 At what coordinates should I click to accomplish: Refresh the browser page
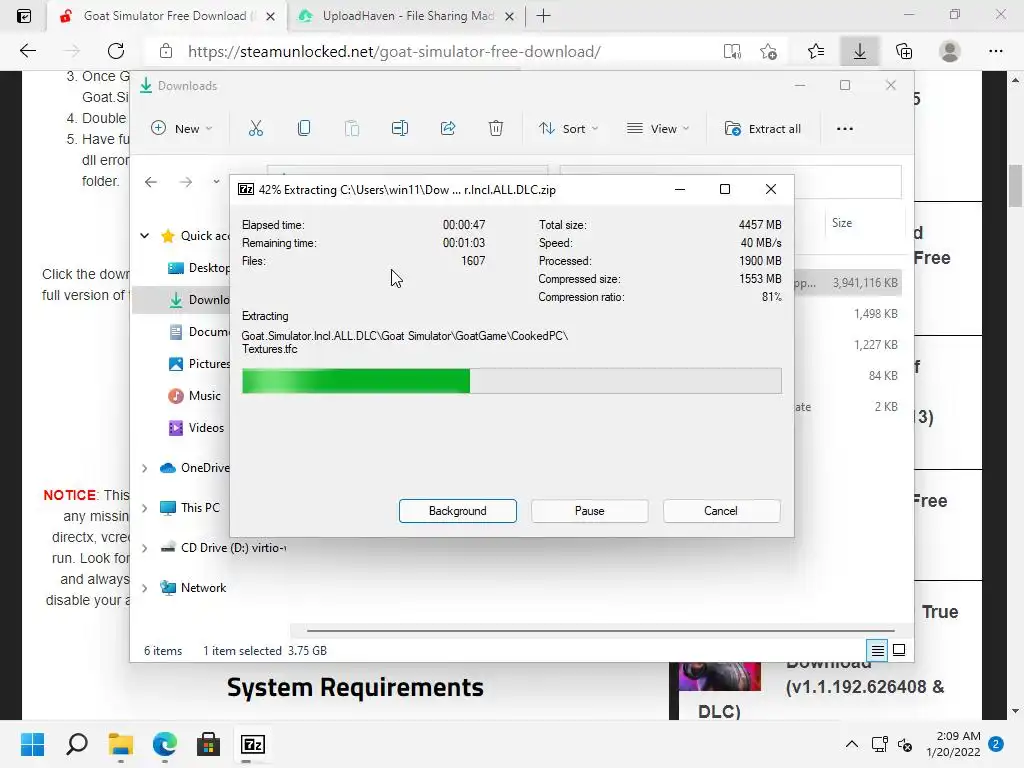(116, 51)
